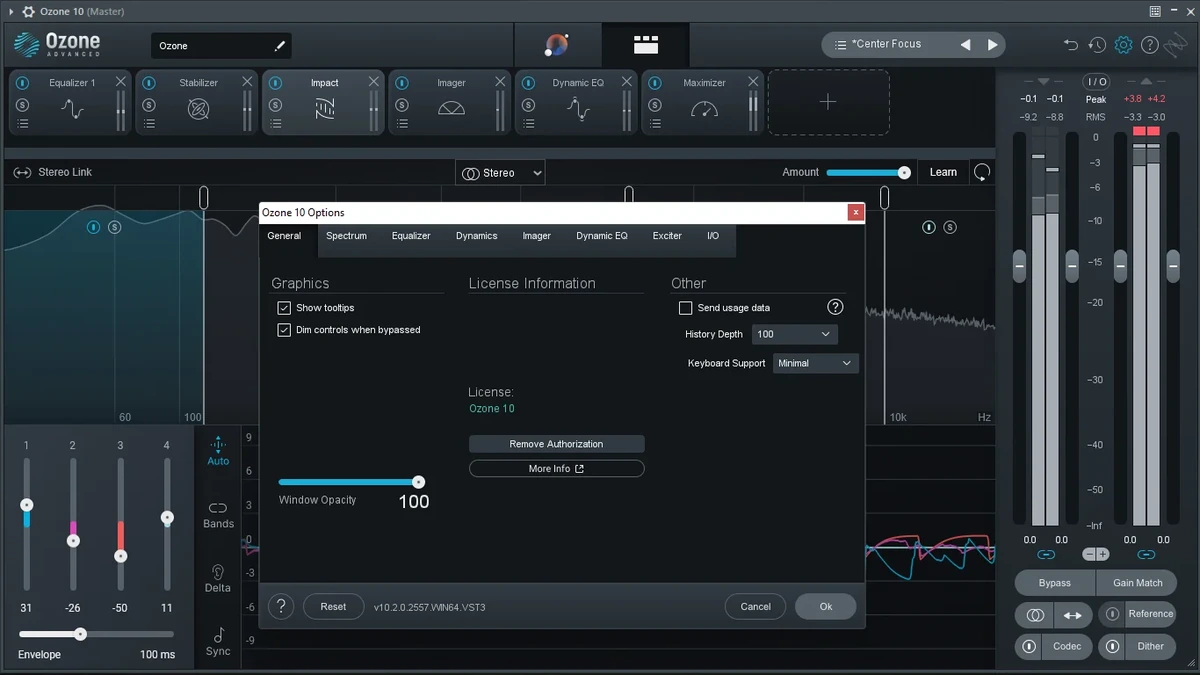Toggle power on the Dynamic EQ module

(x=528, y=83)
